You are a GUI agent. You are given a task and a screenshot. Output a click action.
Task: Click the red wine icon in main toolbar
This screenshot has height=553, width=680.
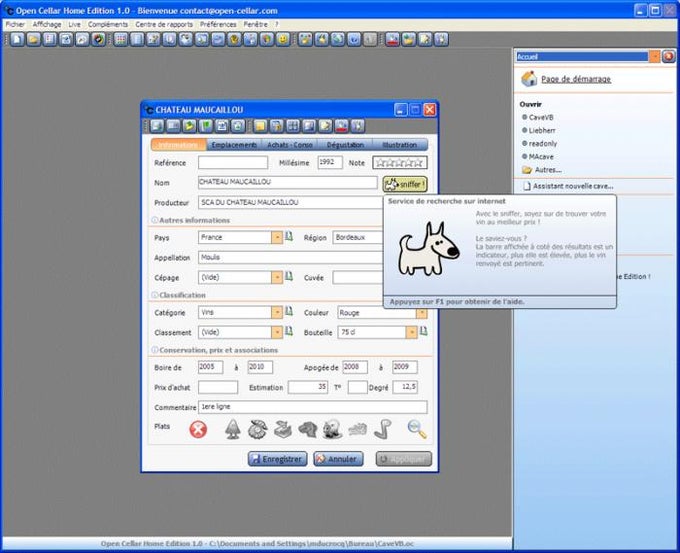(392, 39)
